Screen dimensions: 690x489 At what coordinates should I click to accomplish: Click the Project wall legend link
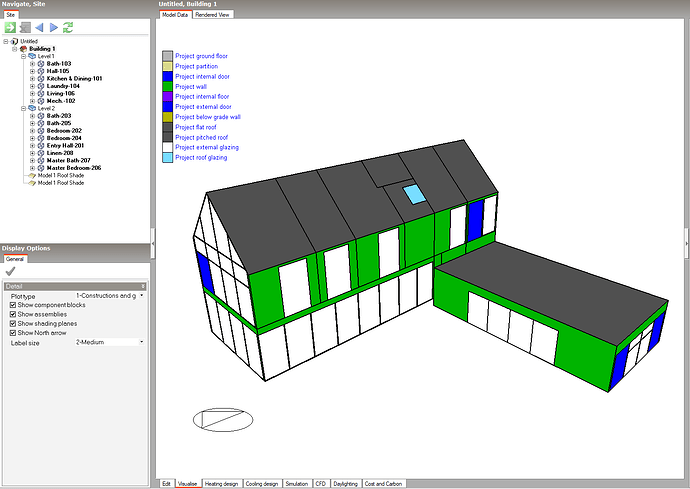point(191,87)
